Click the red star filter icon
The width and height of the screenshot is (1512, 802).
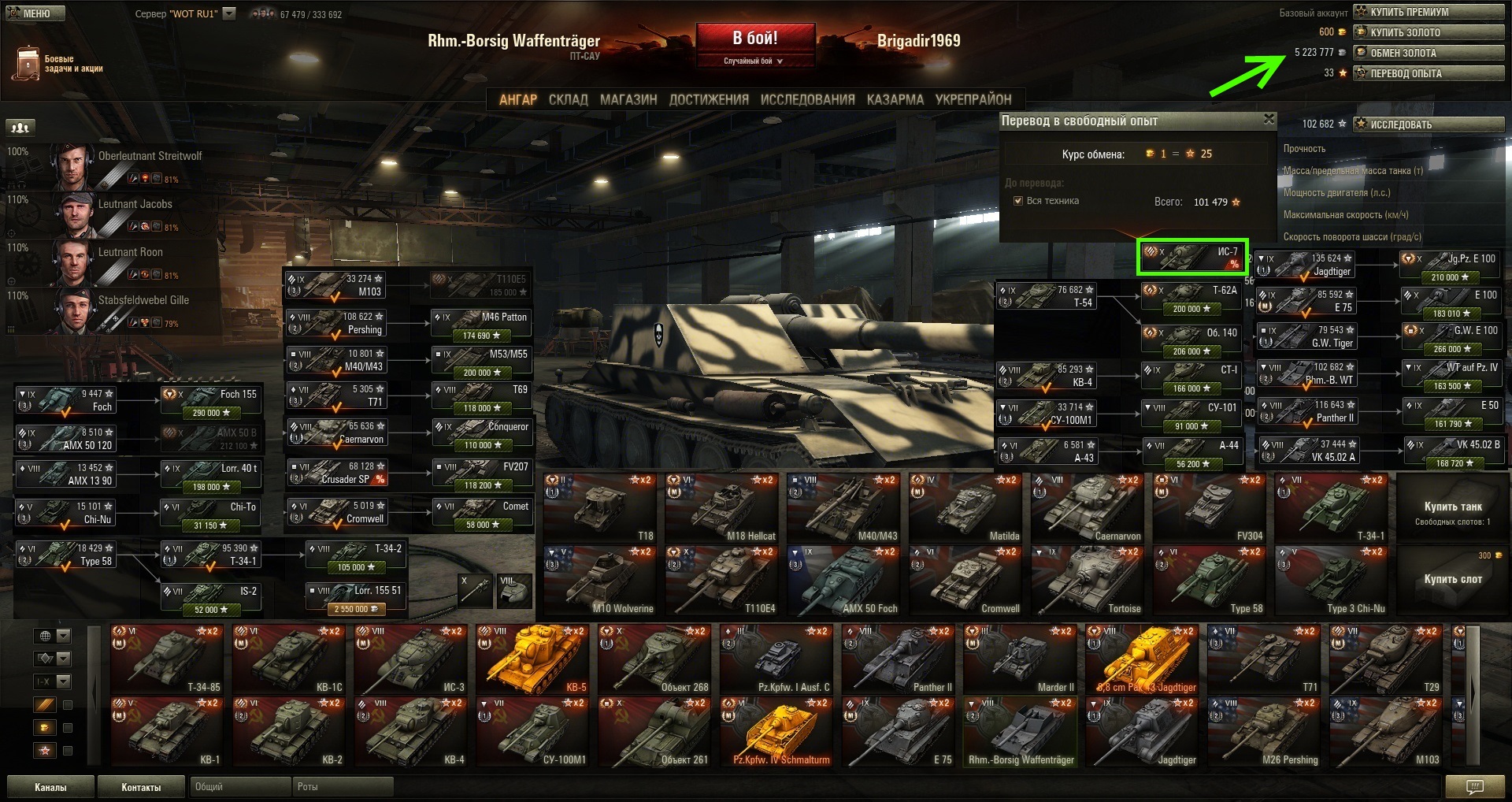(x=45, y=750)
